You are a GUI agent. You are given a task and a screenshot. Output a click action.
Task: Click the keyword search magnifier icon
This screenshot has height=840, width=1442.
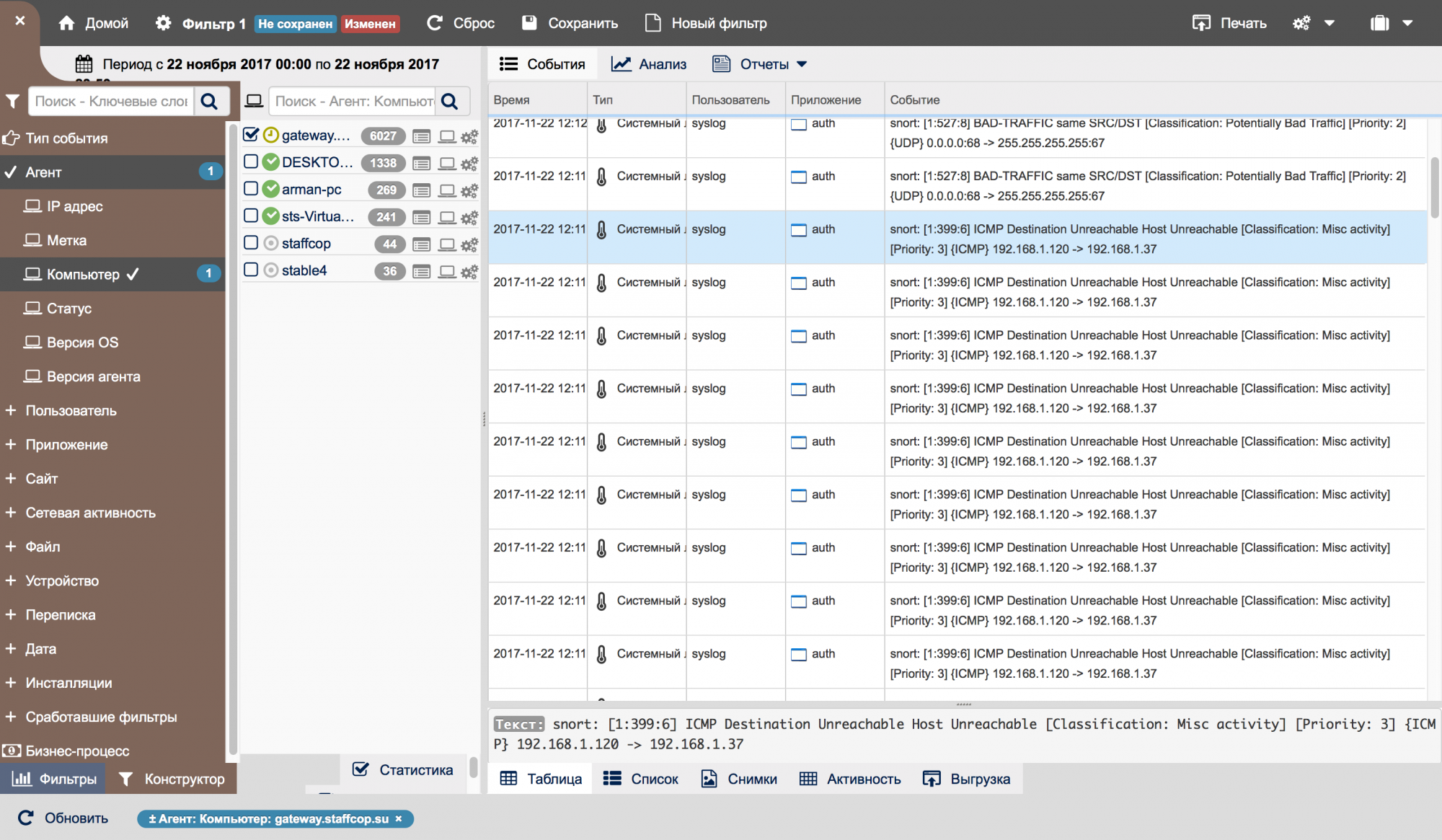point(209,102)
